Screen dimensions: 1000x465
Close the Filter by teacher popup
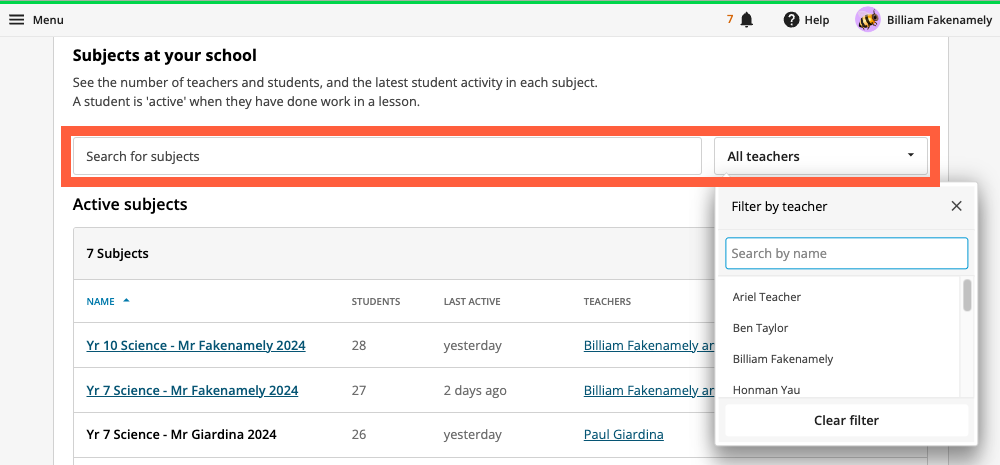tap(956, 206)
